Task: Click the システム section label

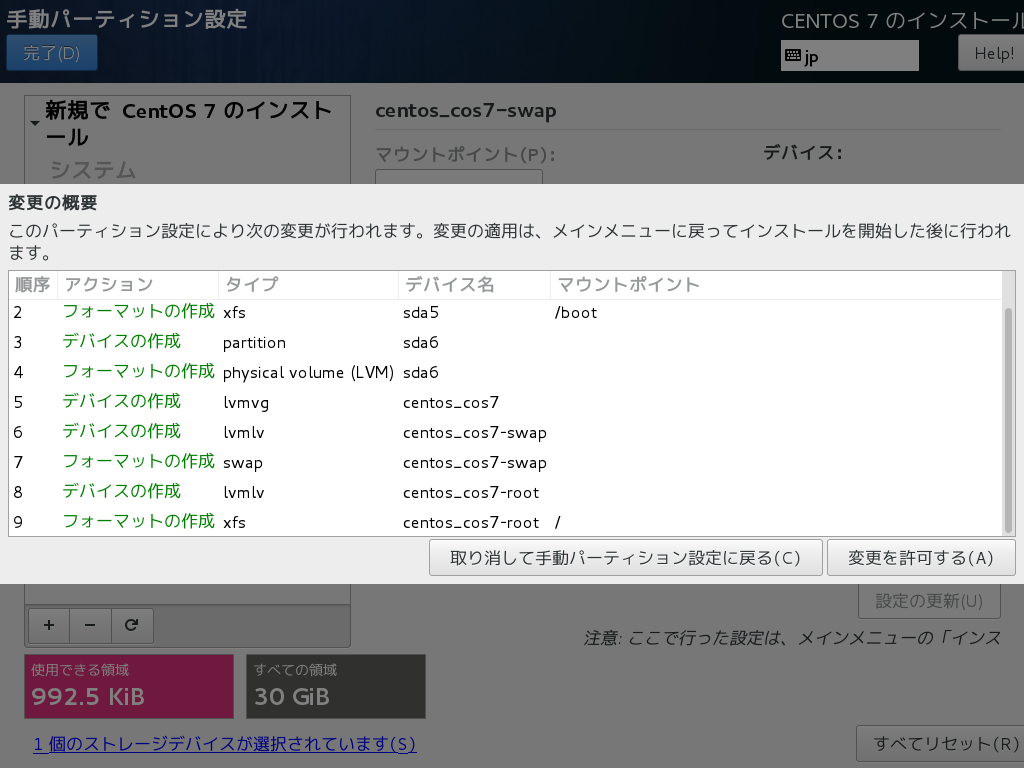Action: coord(93,170)
